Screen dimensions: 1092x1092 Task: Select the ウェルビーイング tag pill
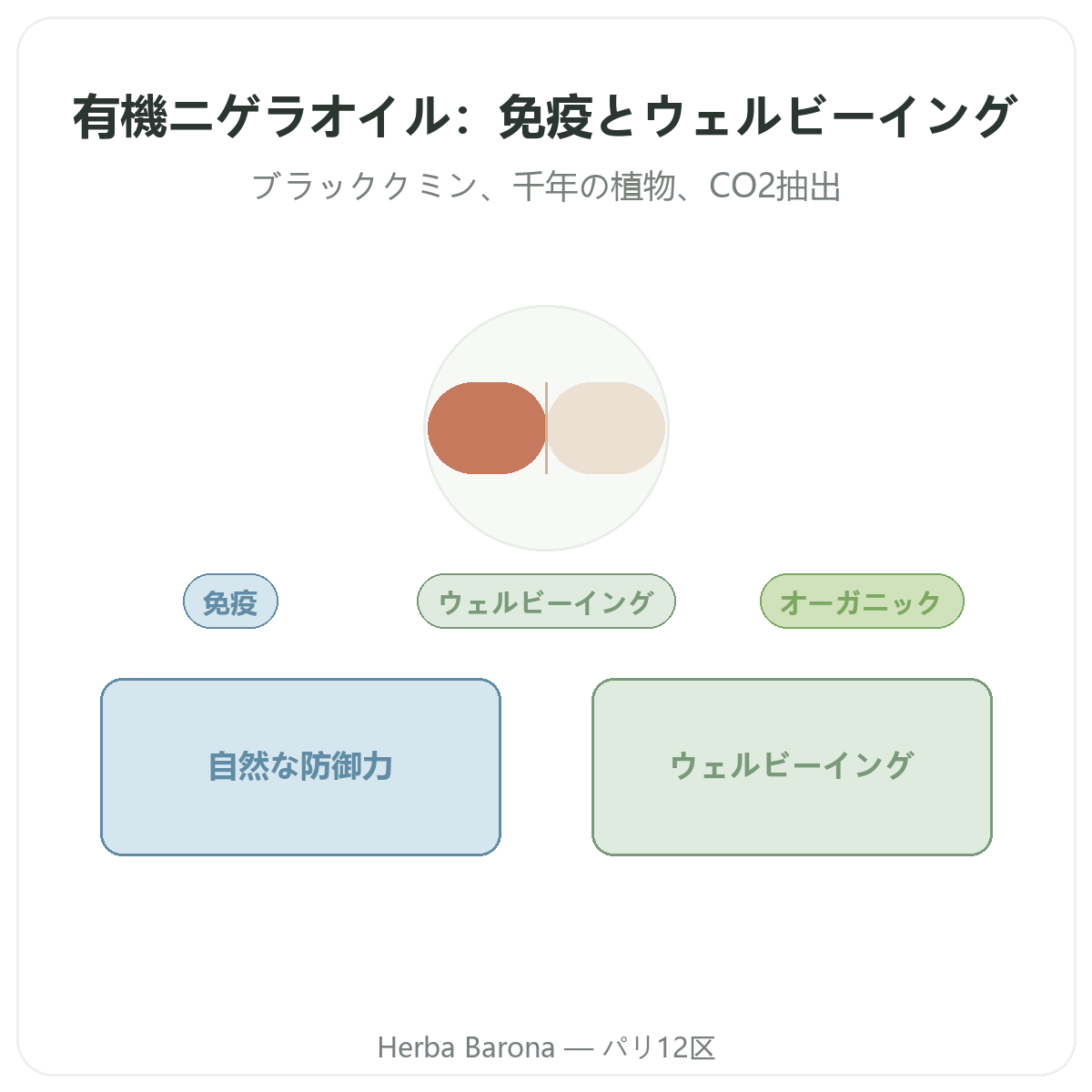[x=546, y=602]
